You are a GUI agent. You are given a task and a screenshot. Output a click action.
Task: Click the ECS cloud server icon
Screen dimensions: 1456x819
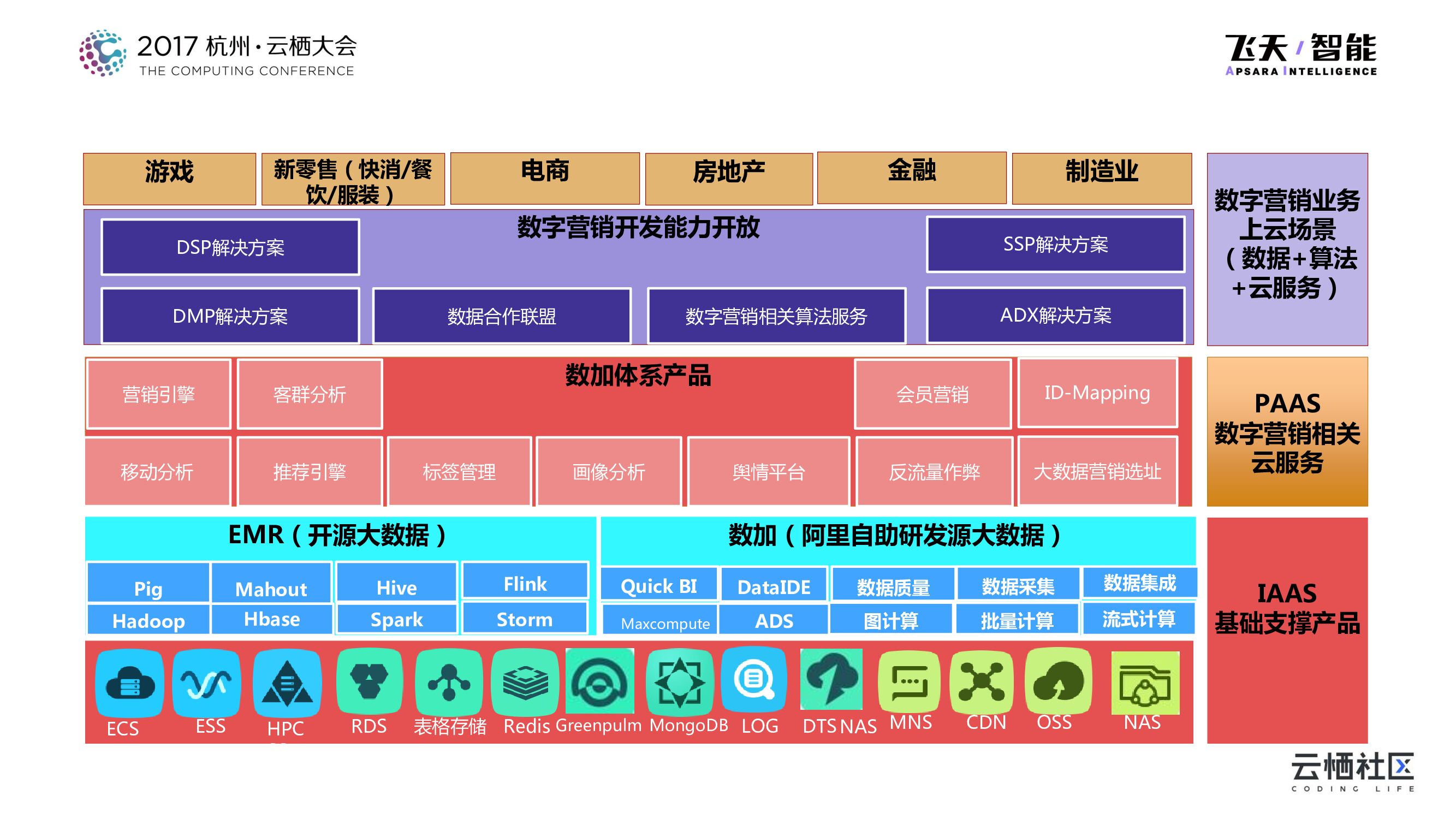pyautogui.click(x=129, y=684)
